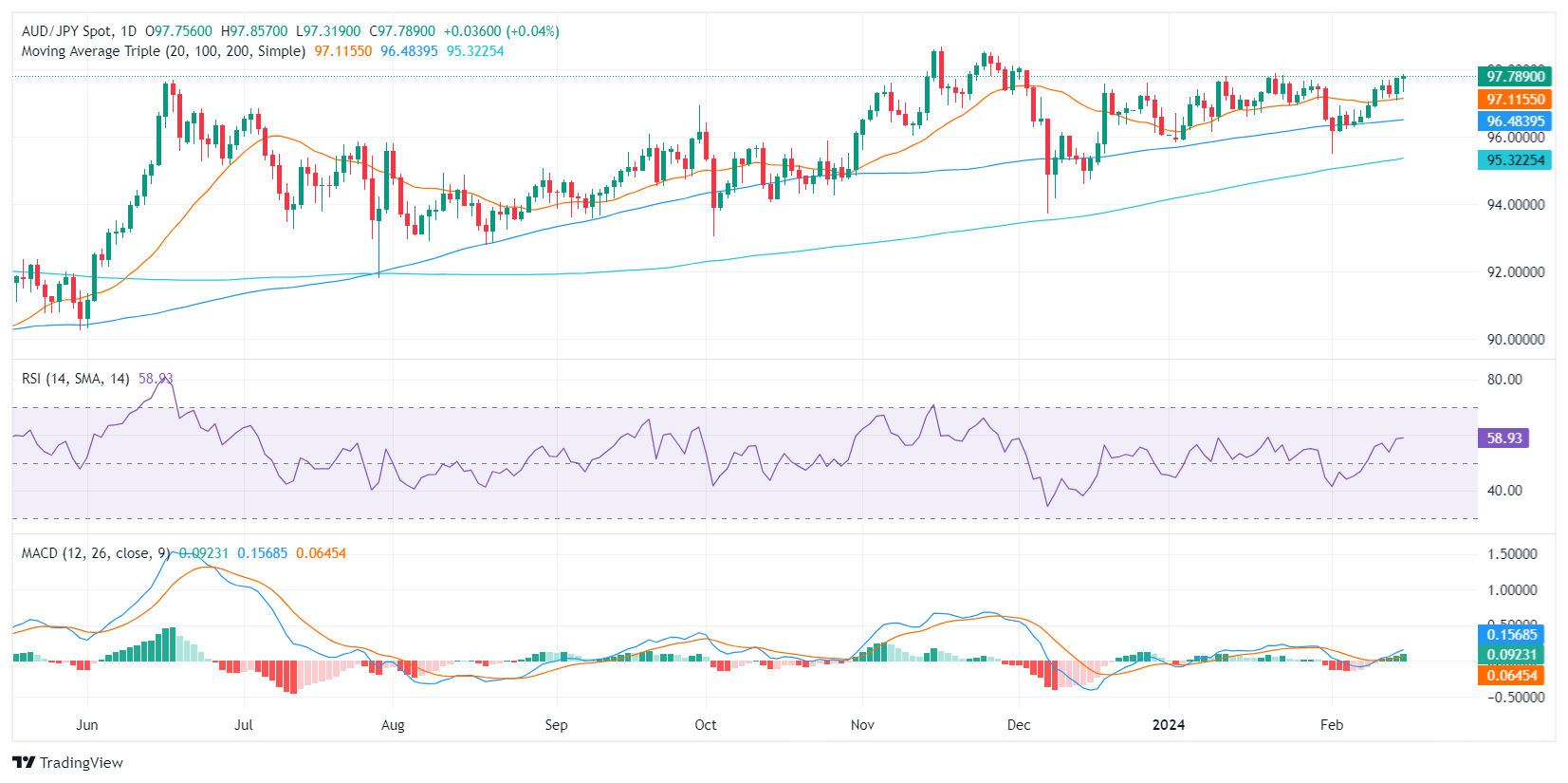Screen dimensions: 1568x783
Task: Click the TradingView logo
Action: point(67,762)
